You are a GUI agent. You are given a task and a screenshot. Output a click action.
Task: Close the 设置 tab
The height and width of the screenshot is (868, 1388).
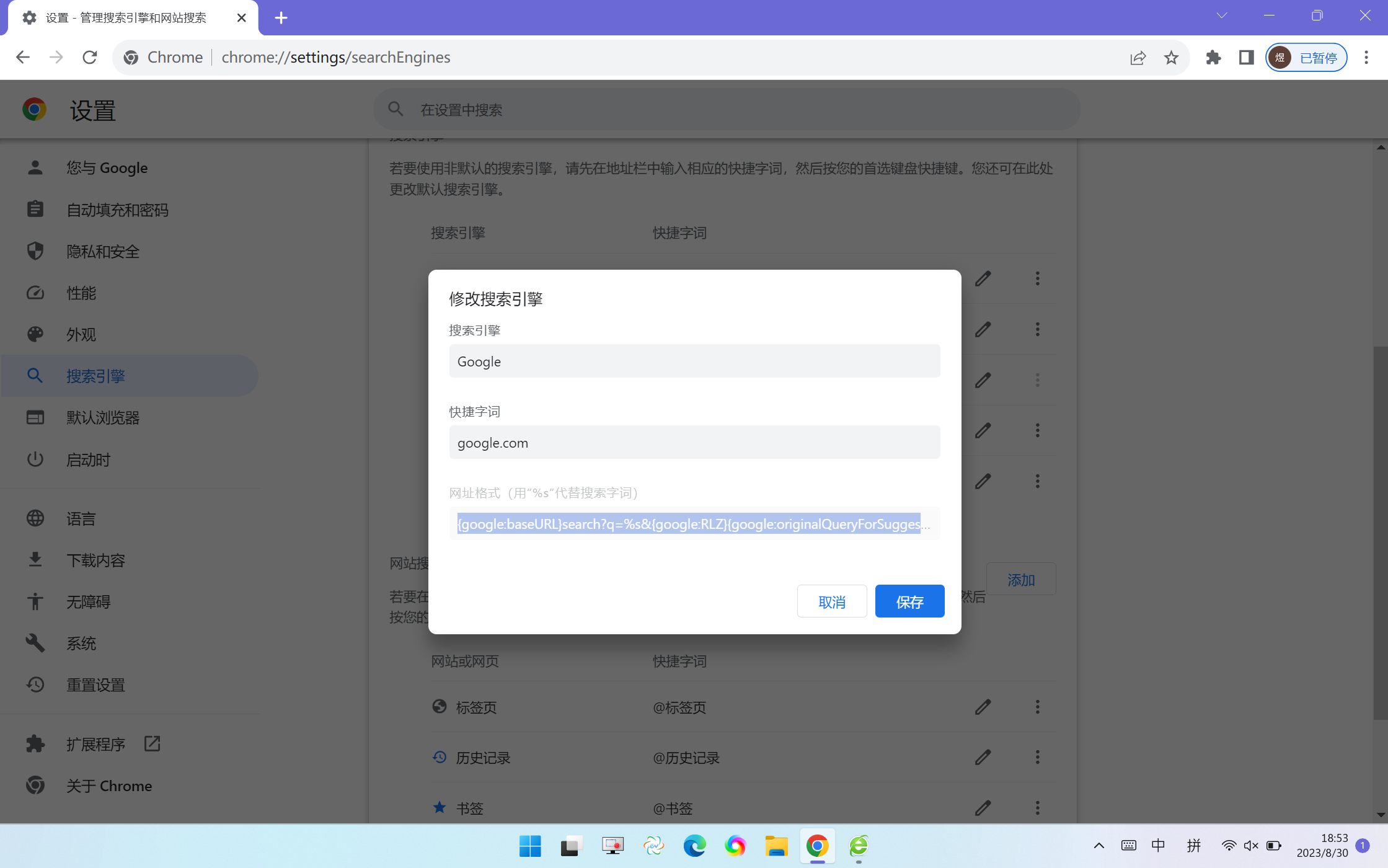(242, 18)
